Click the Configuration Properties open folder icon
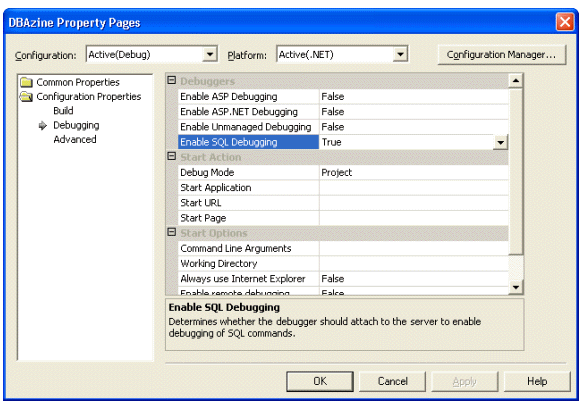 [26, 97]
